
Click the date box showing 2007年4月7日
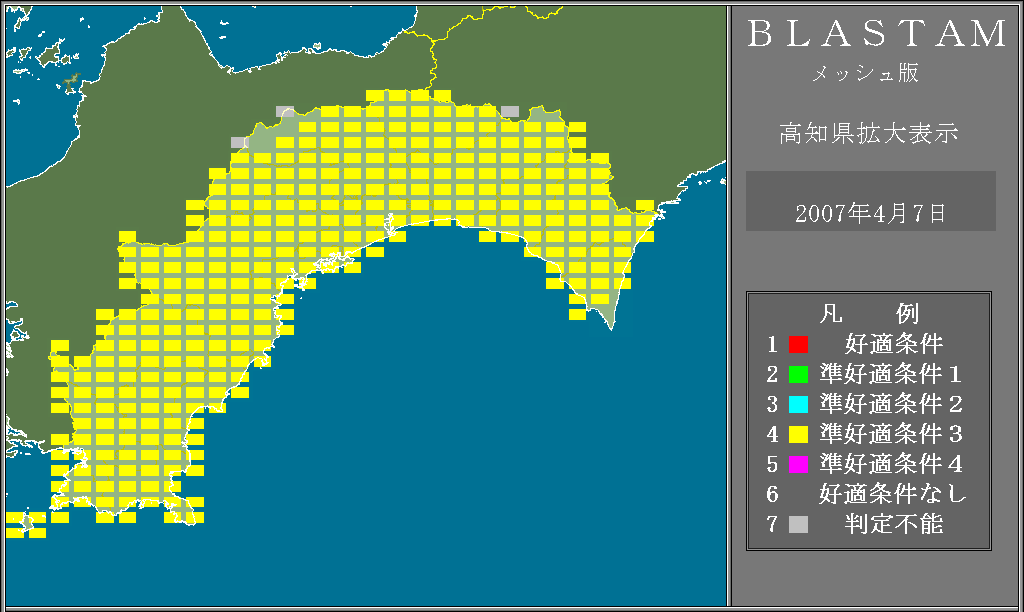click(x=870, y=212)
